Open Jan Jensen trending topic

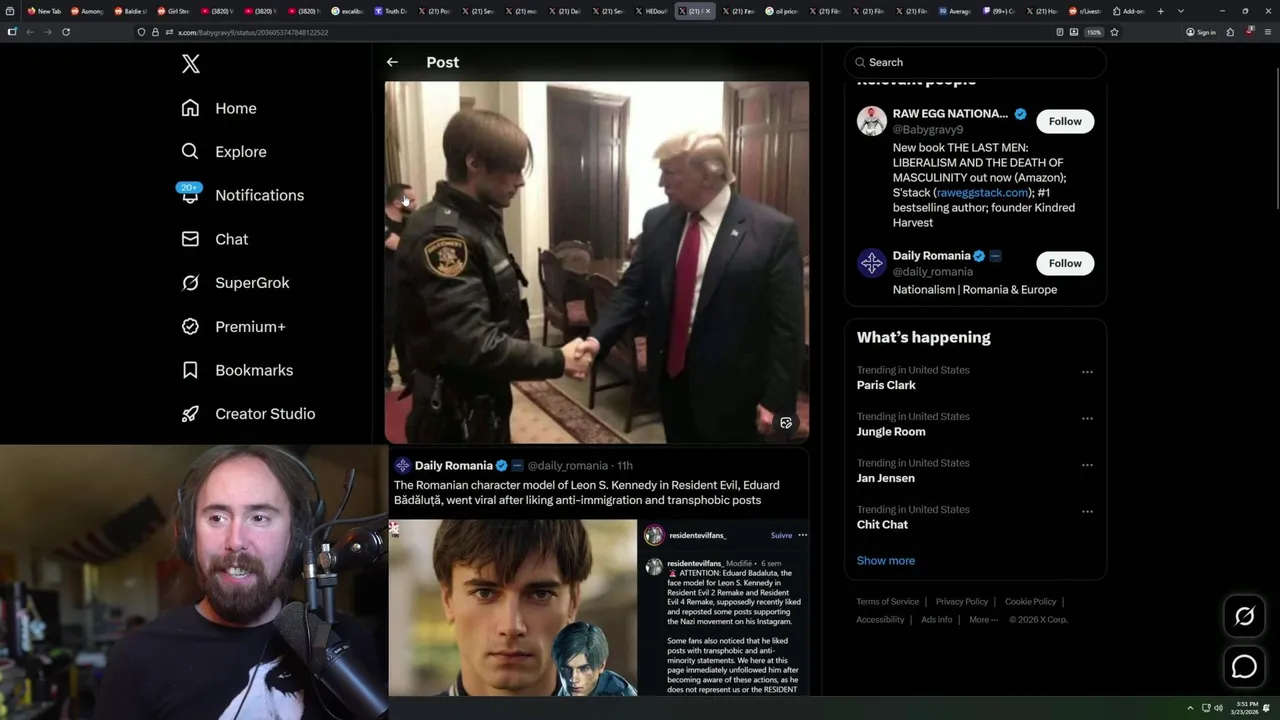click(x=886, y=478)
